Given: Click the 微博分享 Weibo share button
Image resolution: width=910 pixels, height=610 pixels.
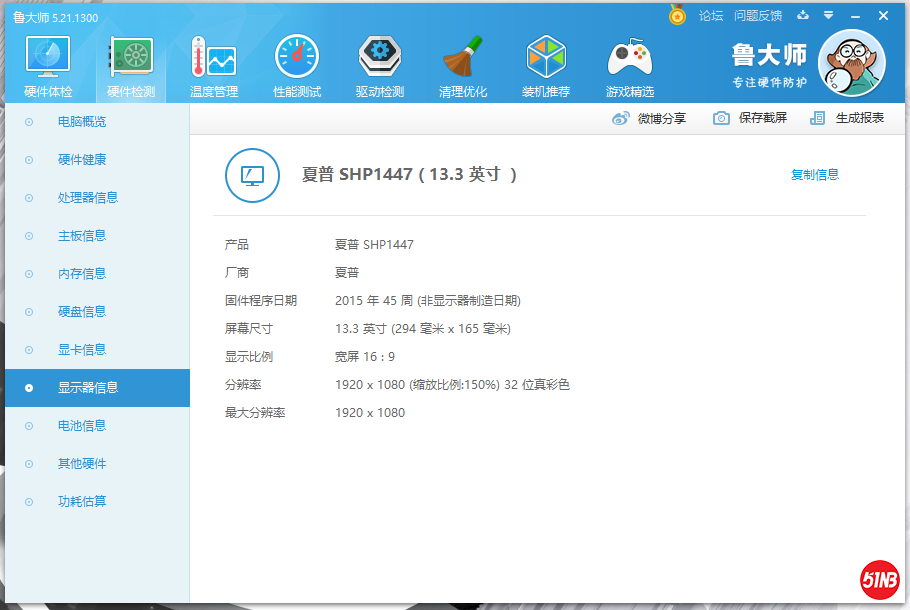Looking at the screenshot, I should pos(650,118).
